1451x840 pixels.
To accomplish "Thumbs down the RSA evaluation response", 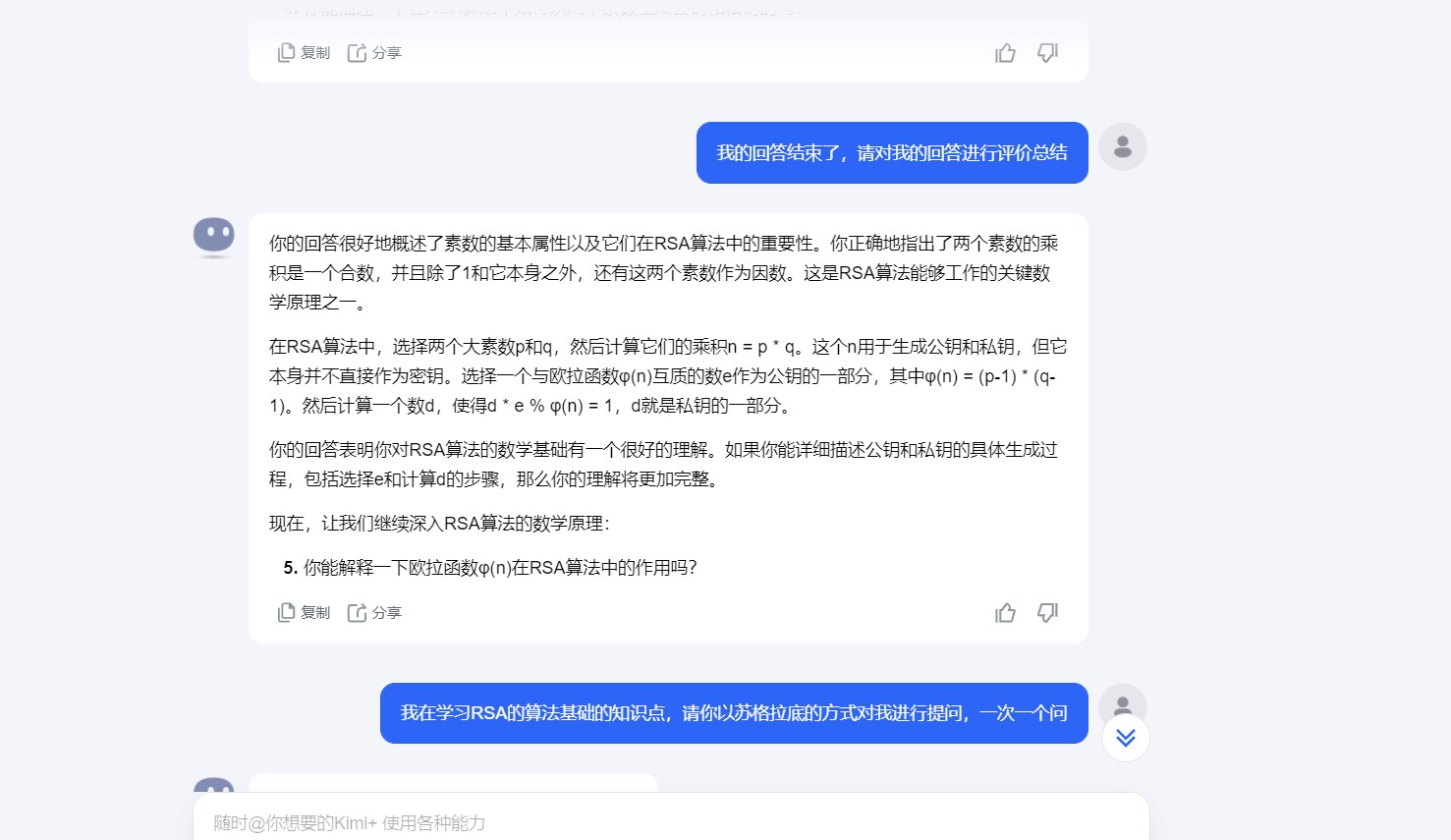I will pos(1047,613).
